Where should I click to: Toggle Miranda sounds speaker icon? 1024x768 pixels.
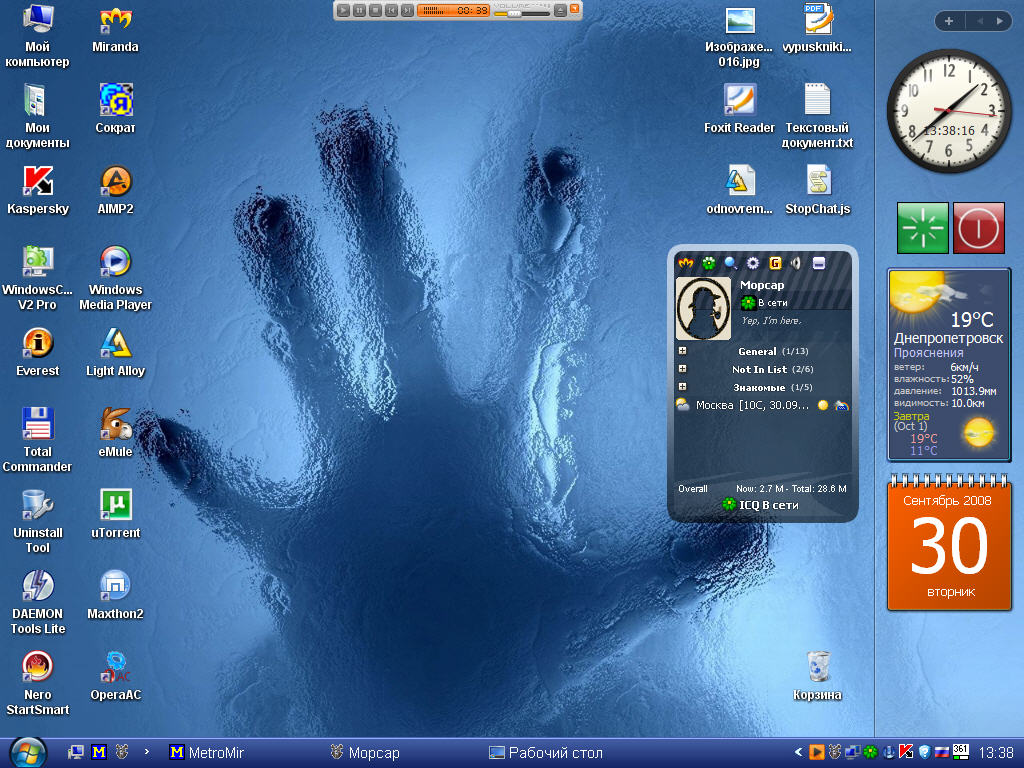796,263
